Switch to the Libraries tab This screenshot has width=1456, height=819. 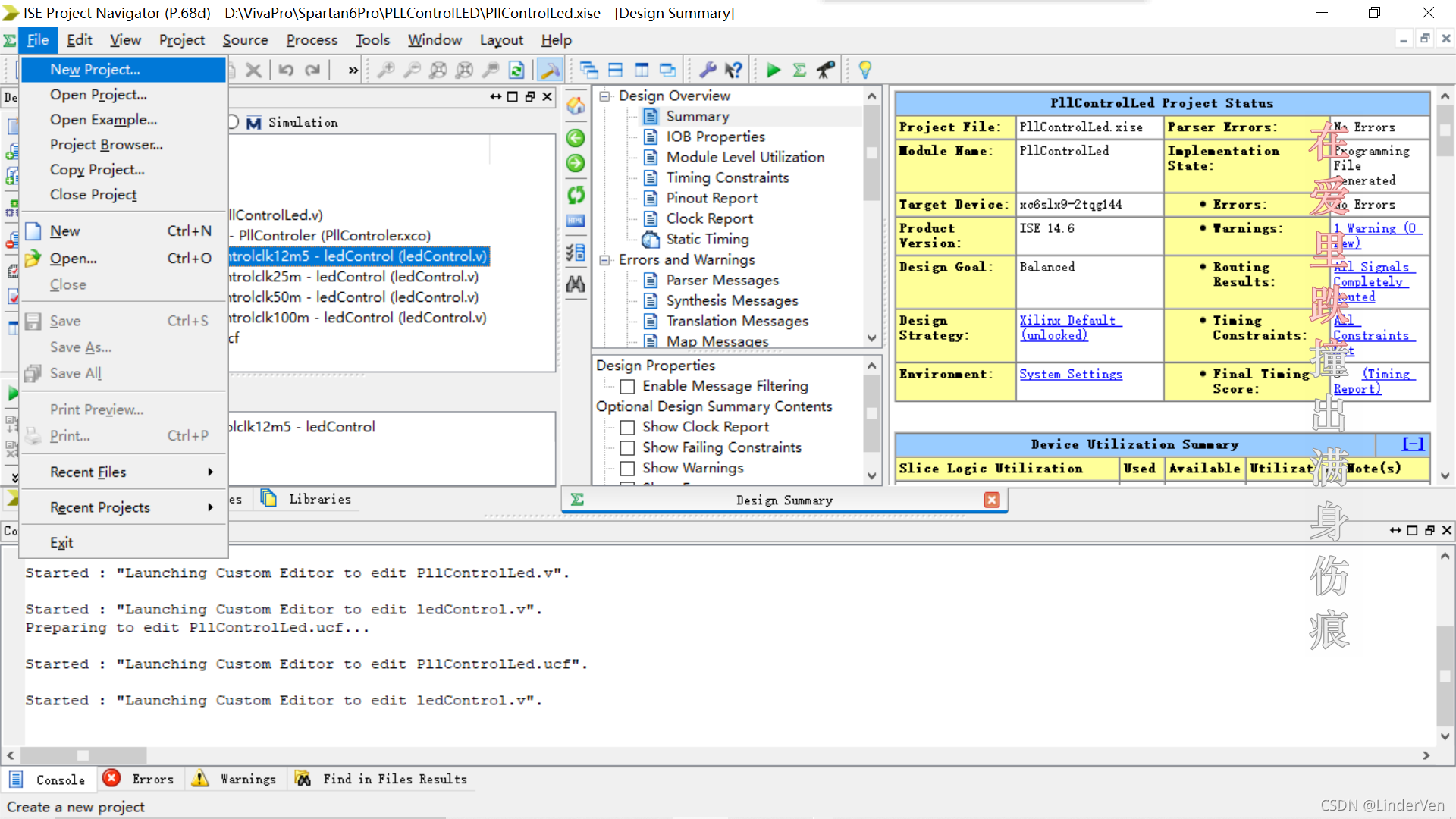(318, 499)
